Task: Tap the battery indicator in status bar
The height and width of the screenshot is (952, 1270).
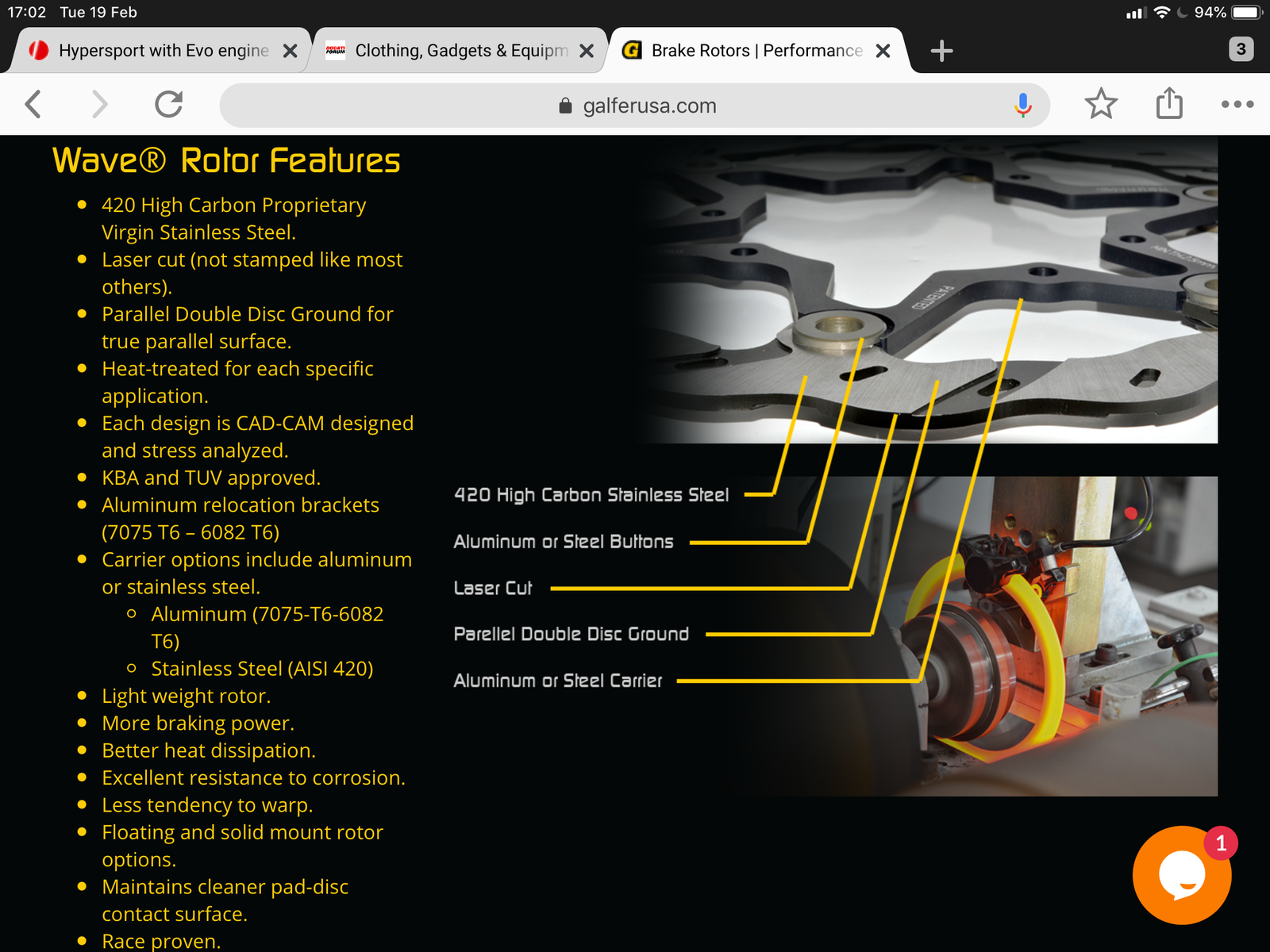Action: pyautogui.click(x=1246, y=12)
